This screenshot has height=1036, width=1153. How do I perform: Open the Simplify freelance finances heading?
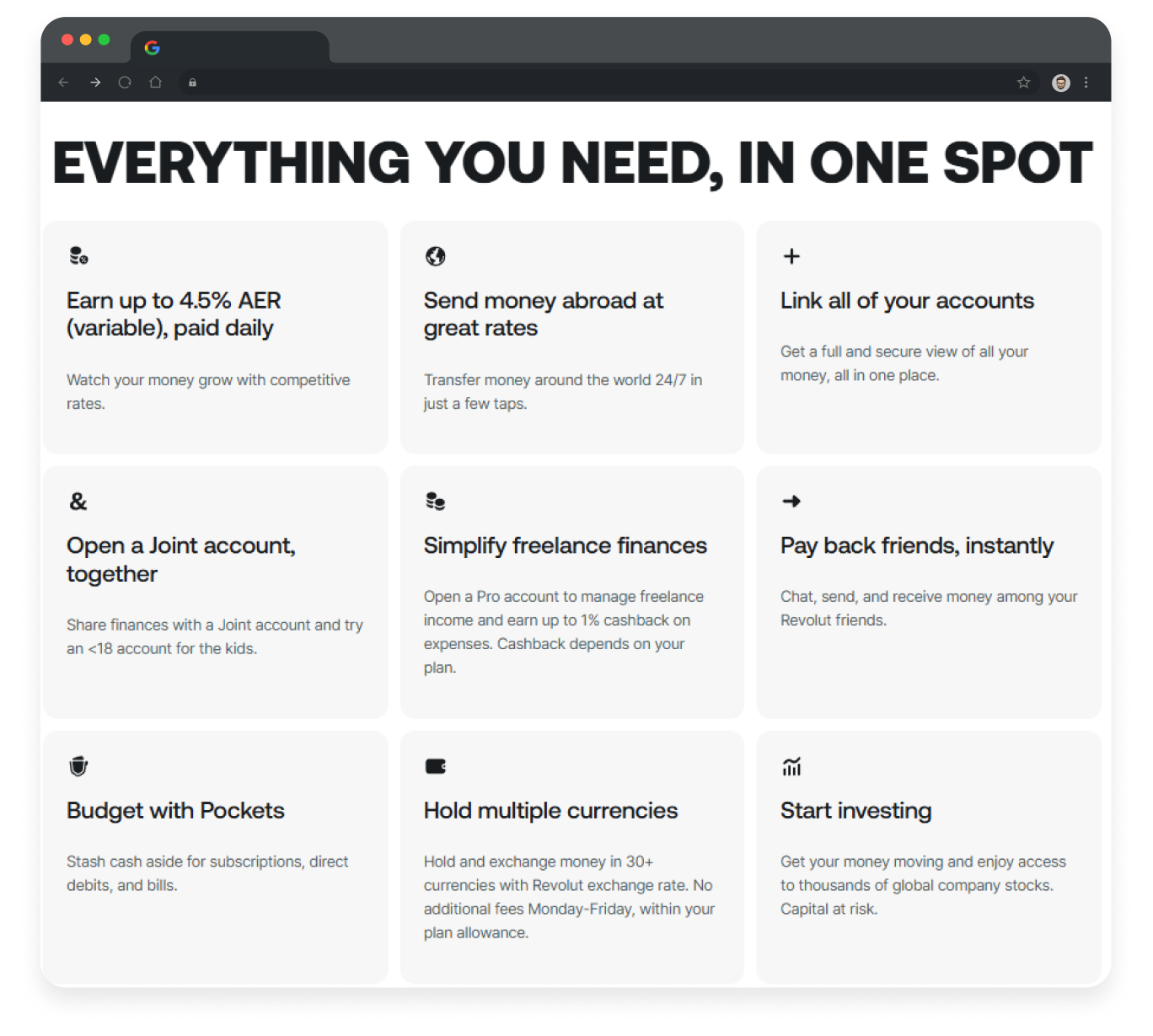click(x=566, y=546)
